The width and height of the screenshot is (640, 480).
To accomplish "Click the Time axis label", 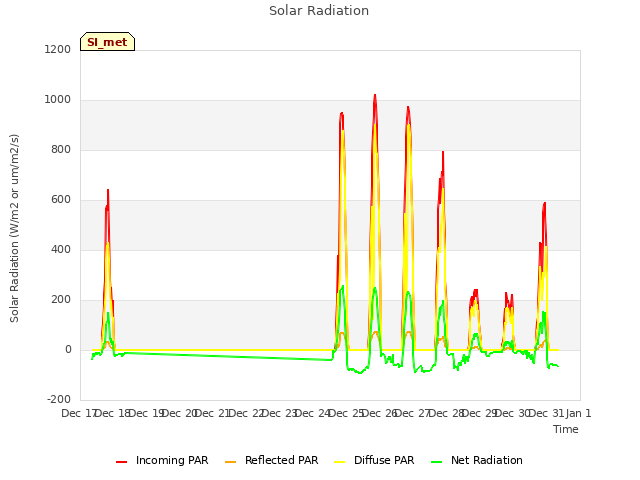I will click(x=566, y=429).
